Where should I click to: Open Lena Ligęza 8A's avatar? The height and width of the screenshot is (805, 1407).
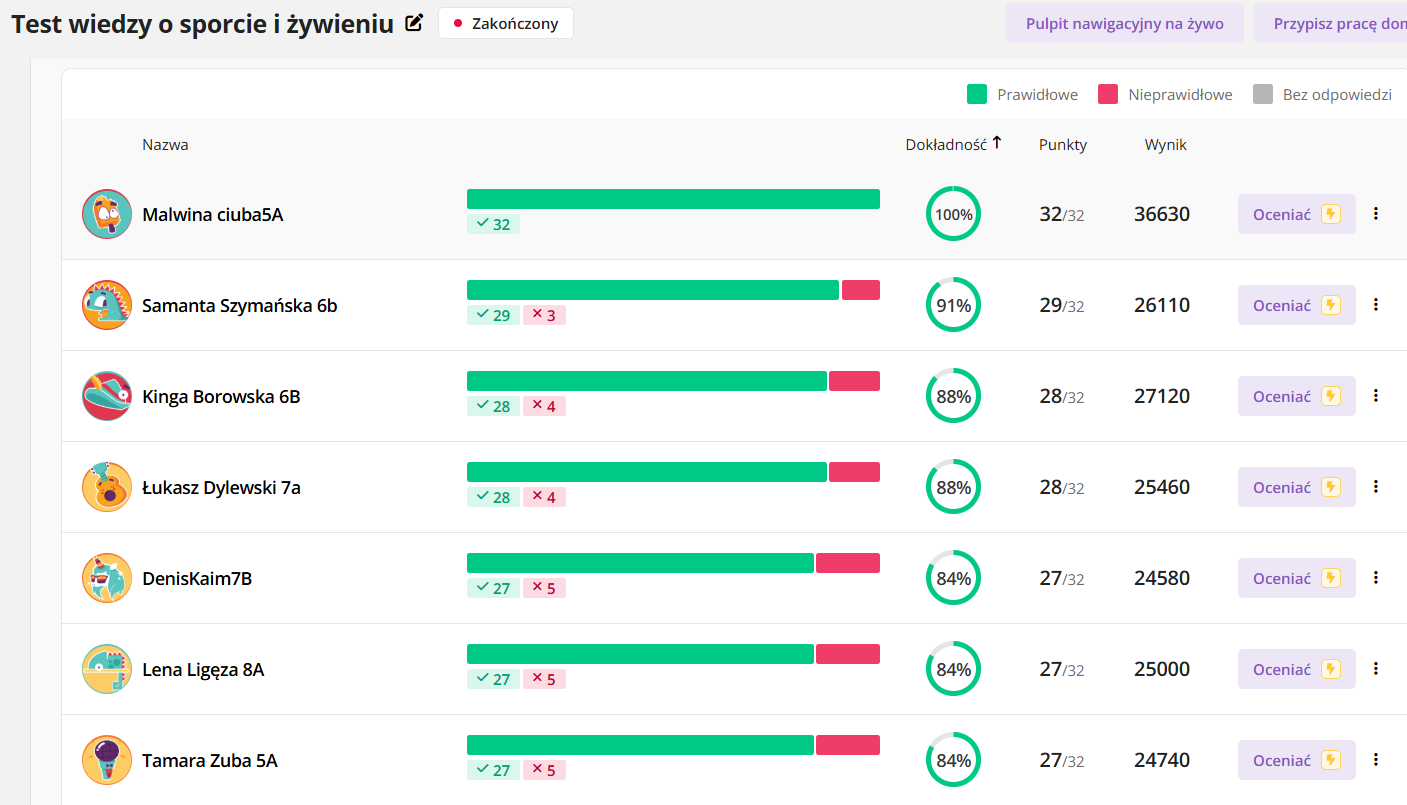point(107,669)
